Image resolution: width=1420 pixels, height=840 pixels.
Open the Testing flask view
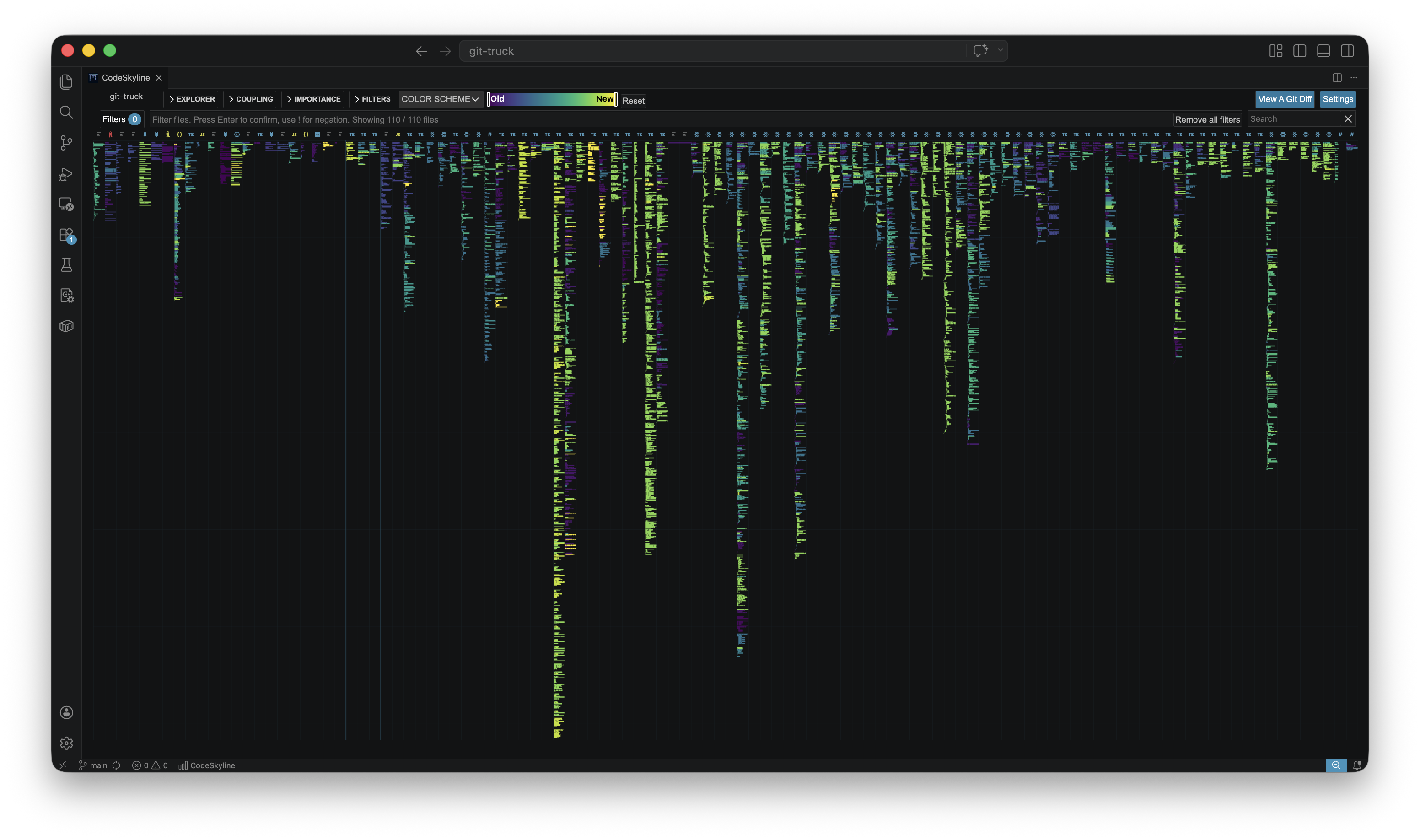point(66,265)
